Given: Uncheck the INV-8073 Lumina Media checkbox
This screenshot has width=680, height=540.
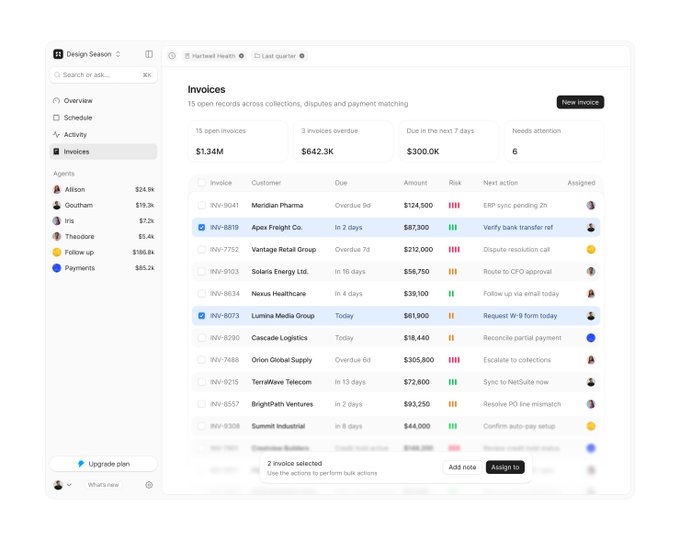Looking at the screenshot, I should click(x=202, y=316).
